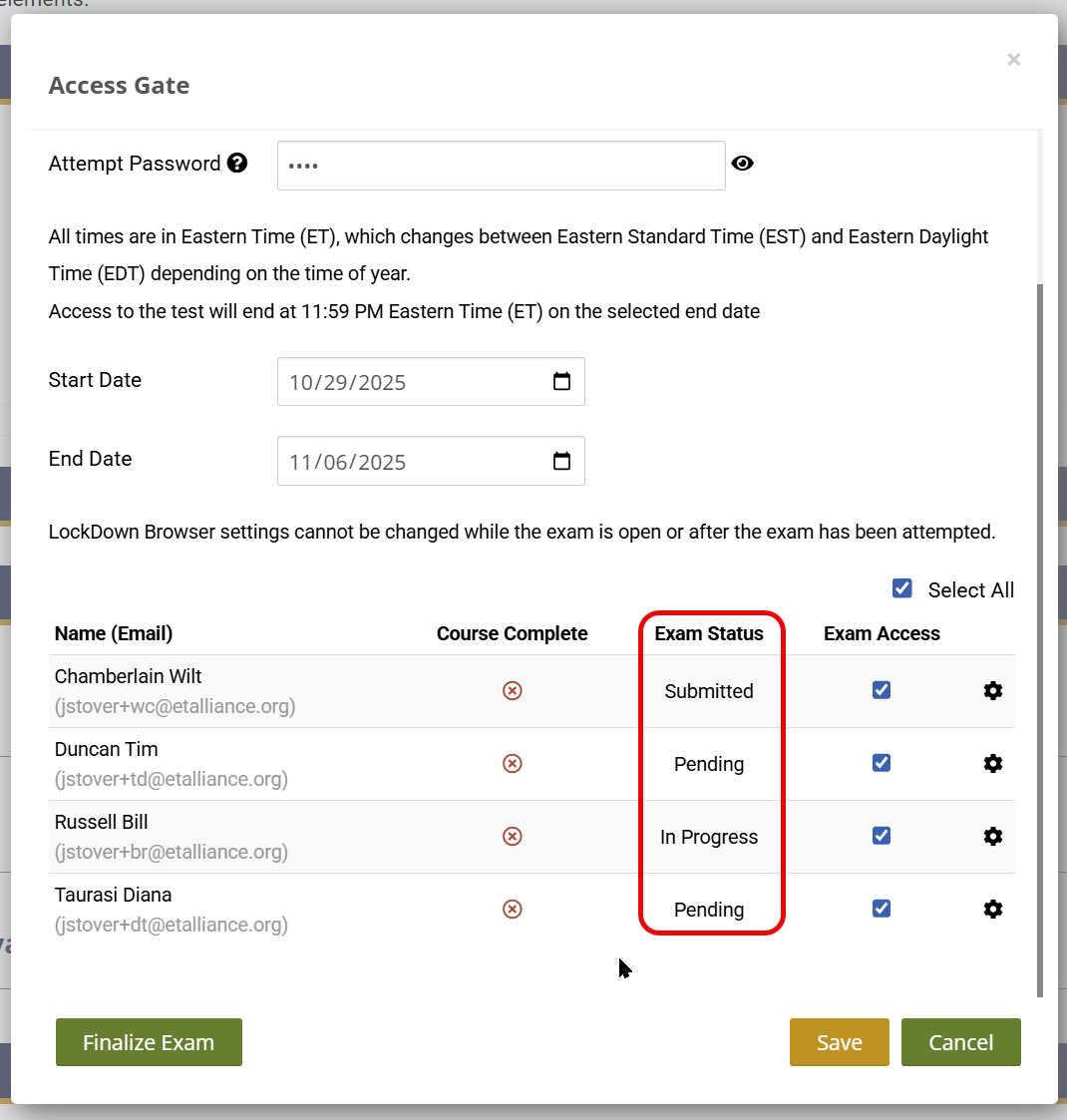
Task: Open the End Date calendar picker
Action: [561, 461]
